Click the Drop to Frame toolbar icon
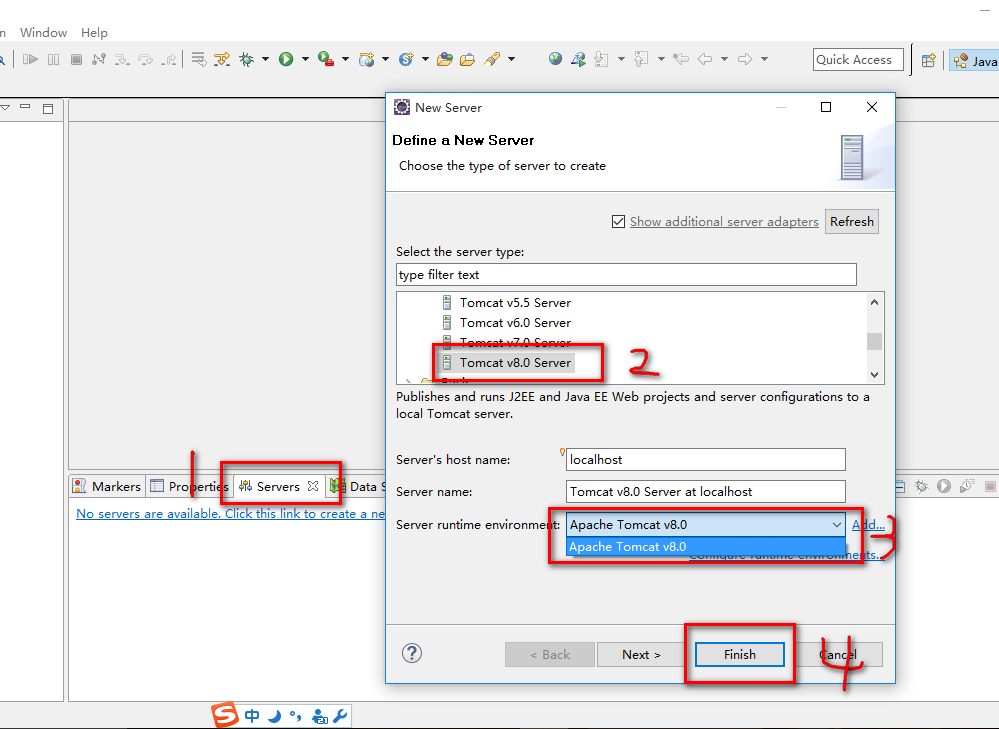The height and width of the screenshot is (729, 999). click(x=199, y=59)
